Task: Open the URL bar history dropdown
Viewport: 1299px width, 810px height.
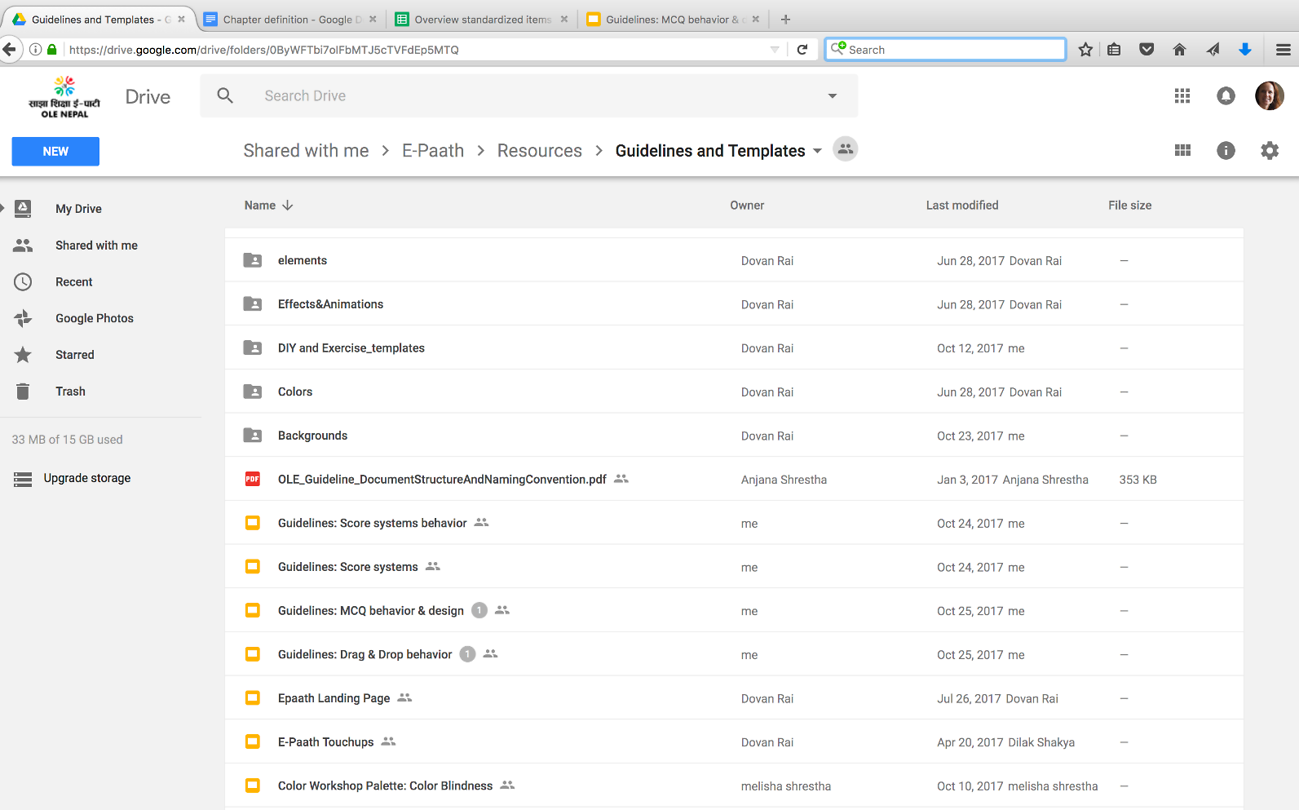Action: coord(774,49)
